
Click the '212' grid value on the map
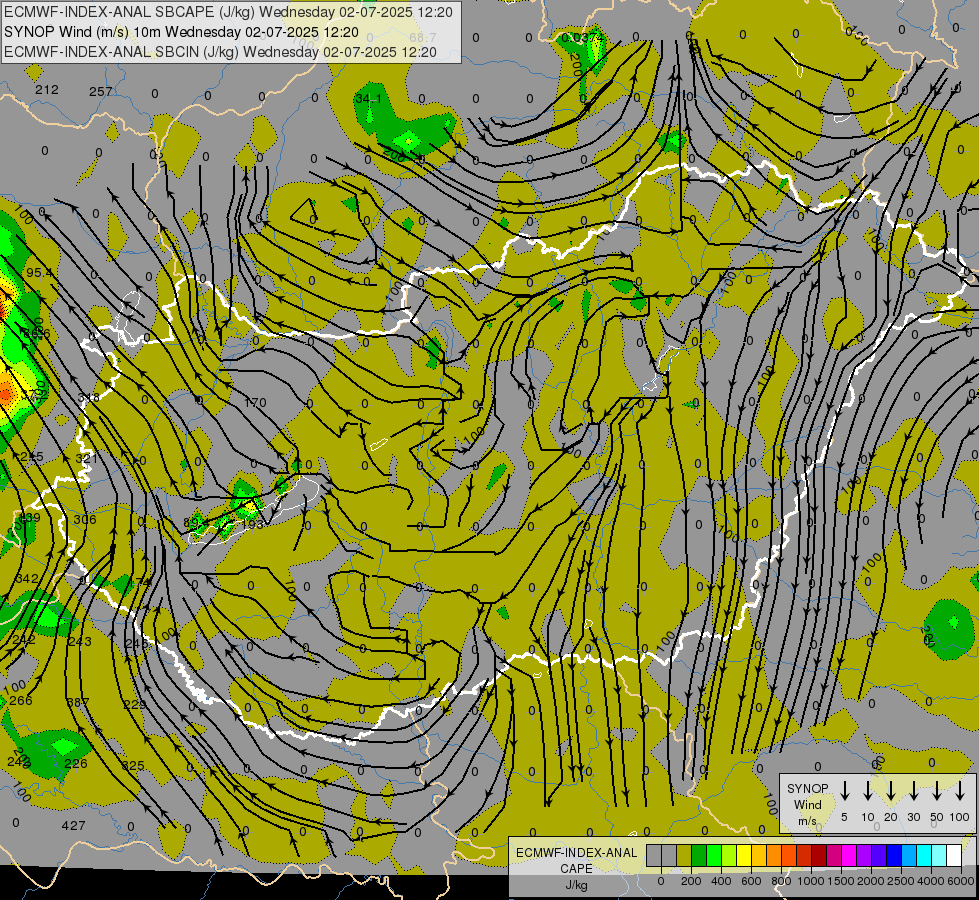pyautogui.click(x=47, y=90)
